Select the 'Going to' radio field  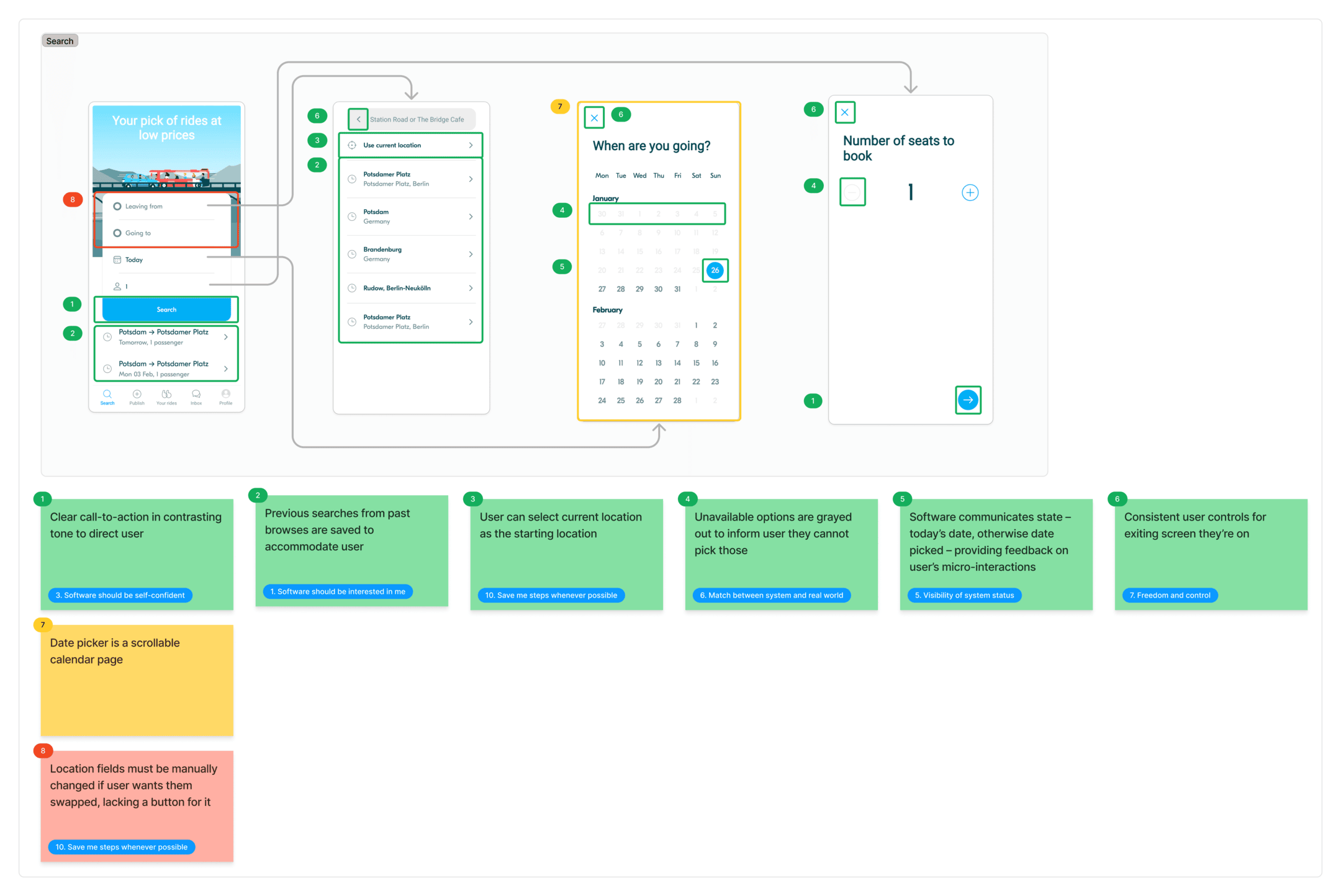coord(117,233)
